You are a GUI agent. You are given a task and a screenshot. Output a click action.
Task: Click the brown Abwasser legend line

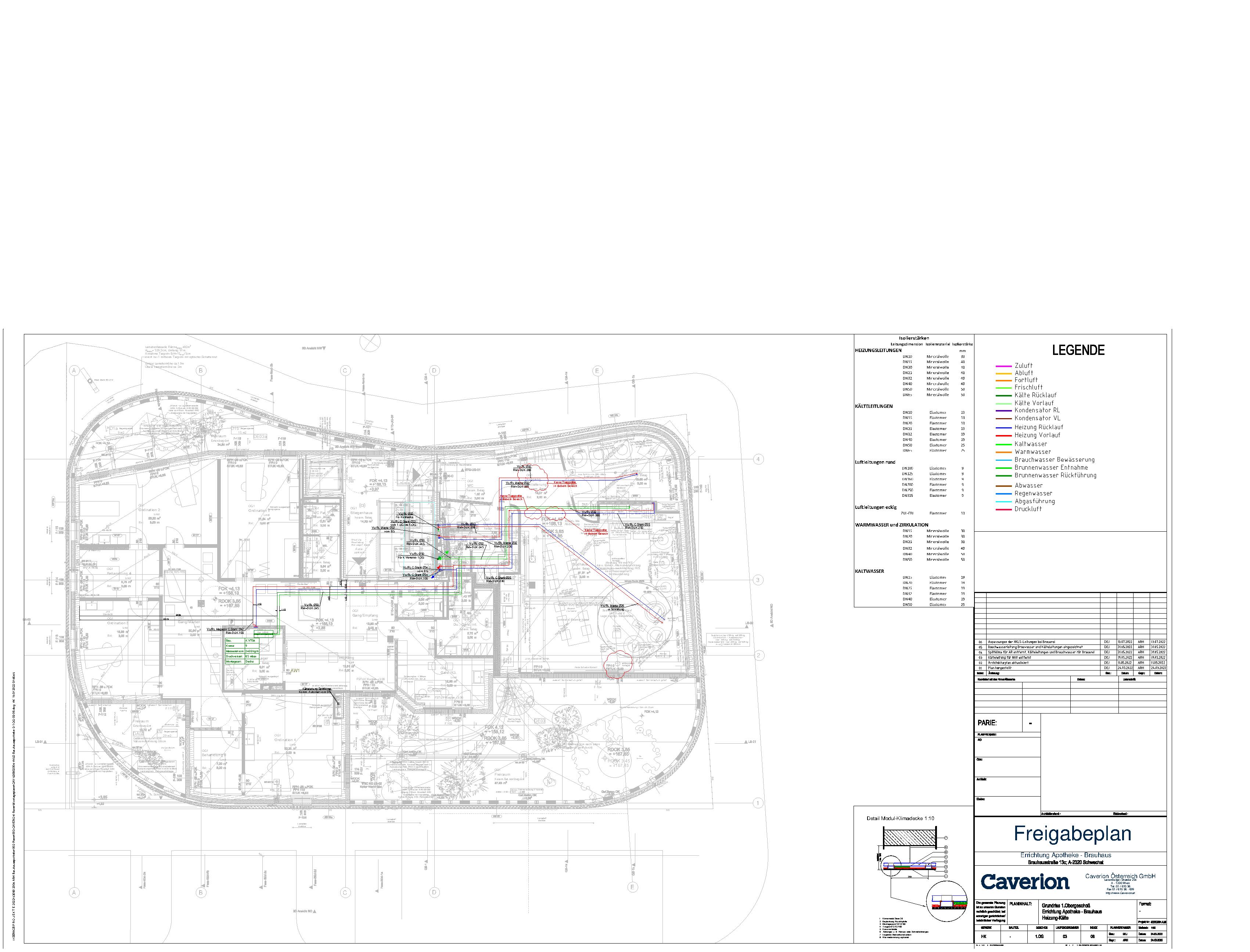pyautogui.click(x=1003, y=486)
